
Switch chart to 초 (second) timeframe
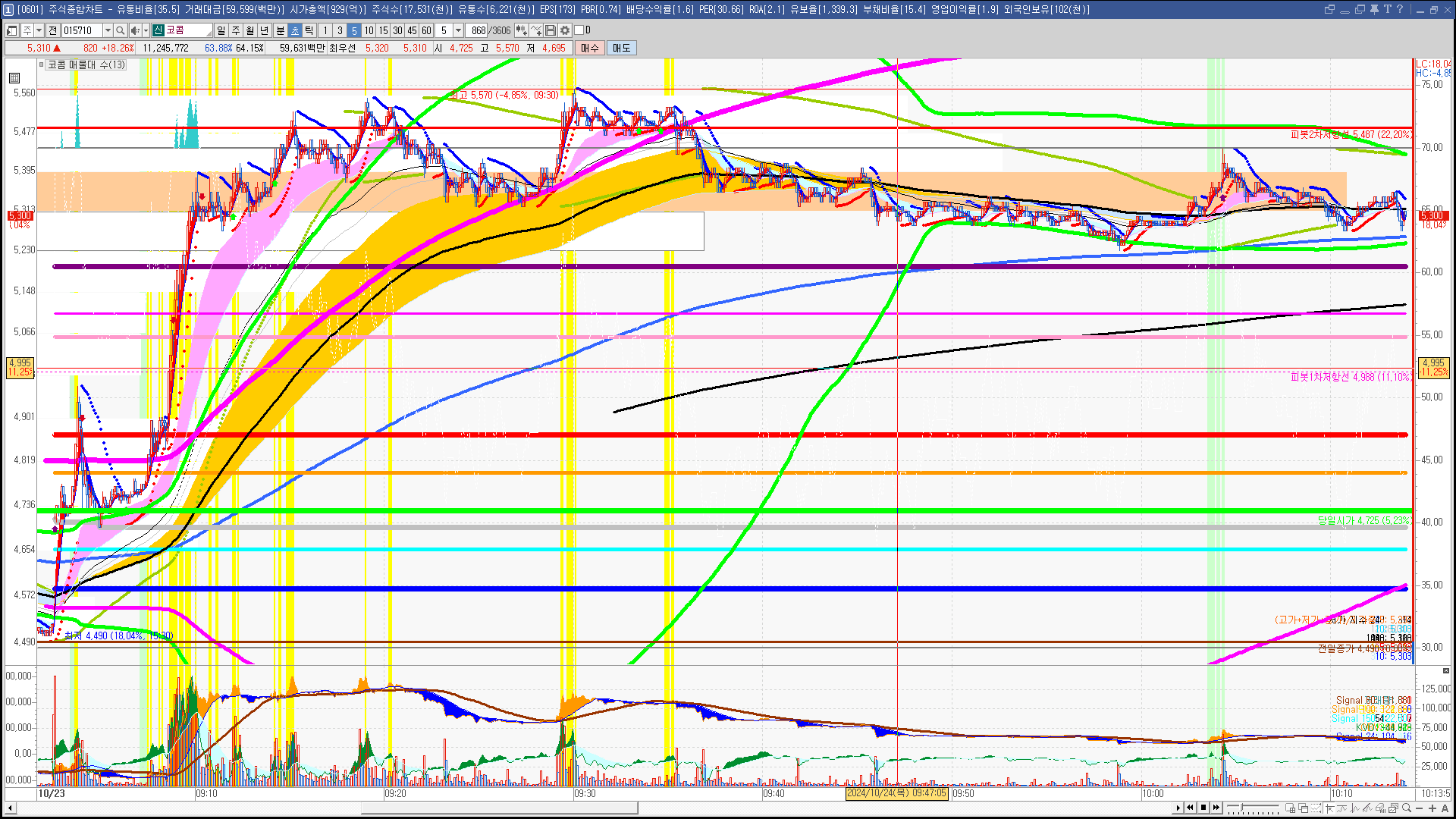pyautogui.click(x=295, y=30)
